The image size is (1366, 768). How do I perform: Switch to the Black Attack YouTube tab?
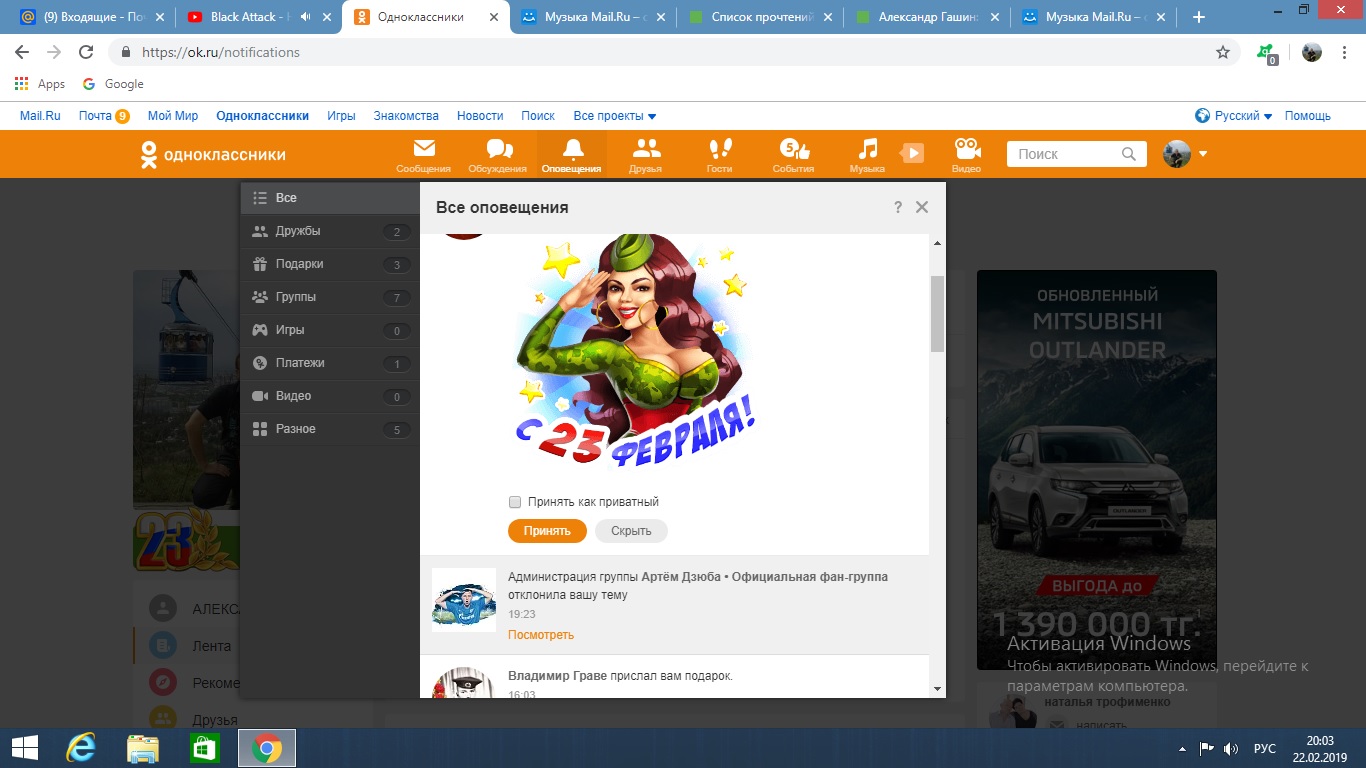point(258,17)
